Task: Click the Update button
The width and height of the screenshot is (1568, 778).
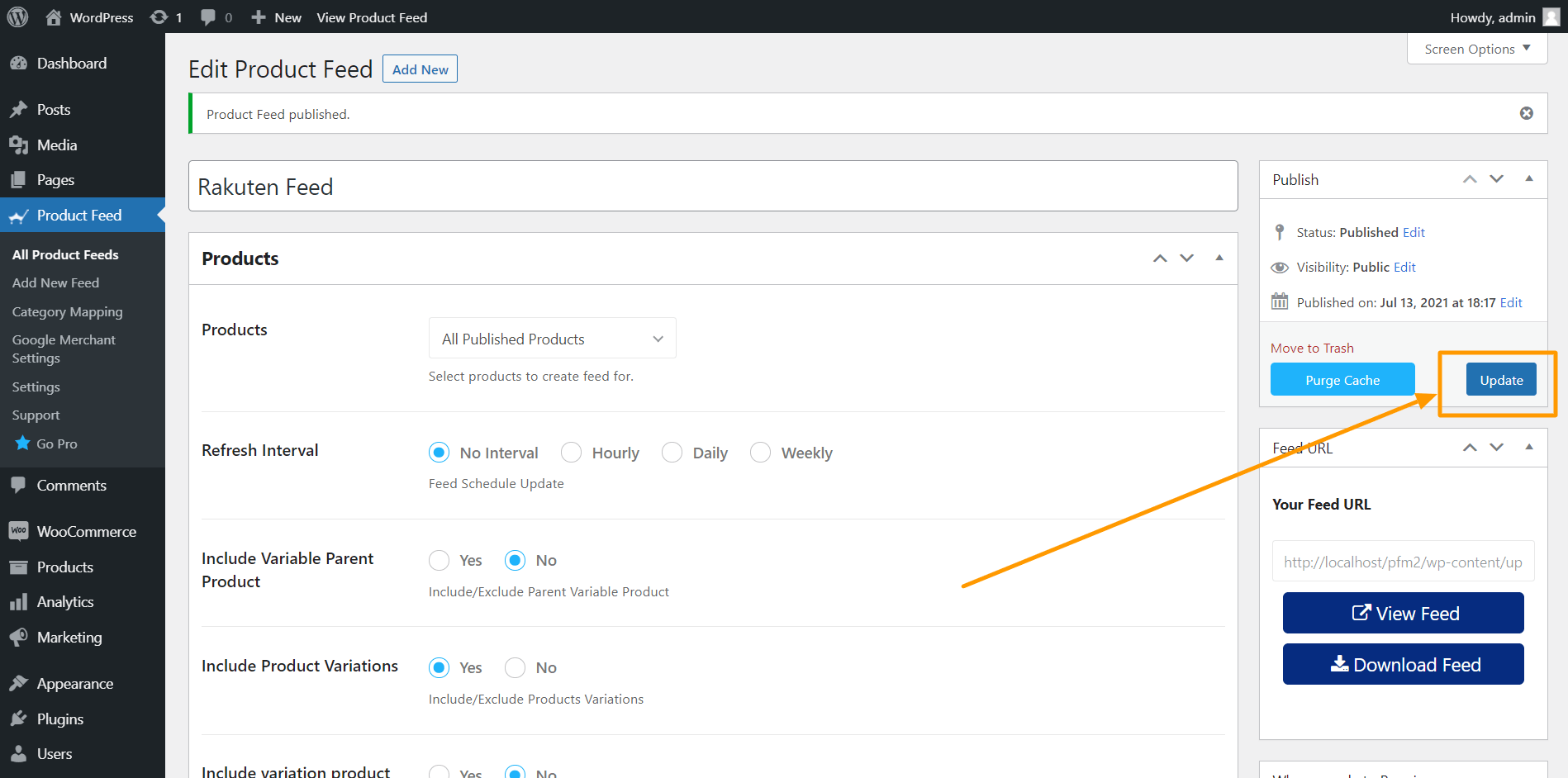Action: tap(1500, 380)
